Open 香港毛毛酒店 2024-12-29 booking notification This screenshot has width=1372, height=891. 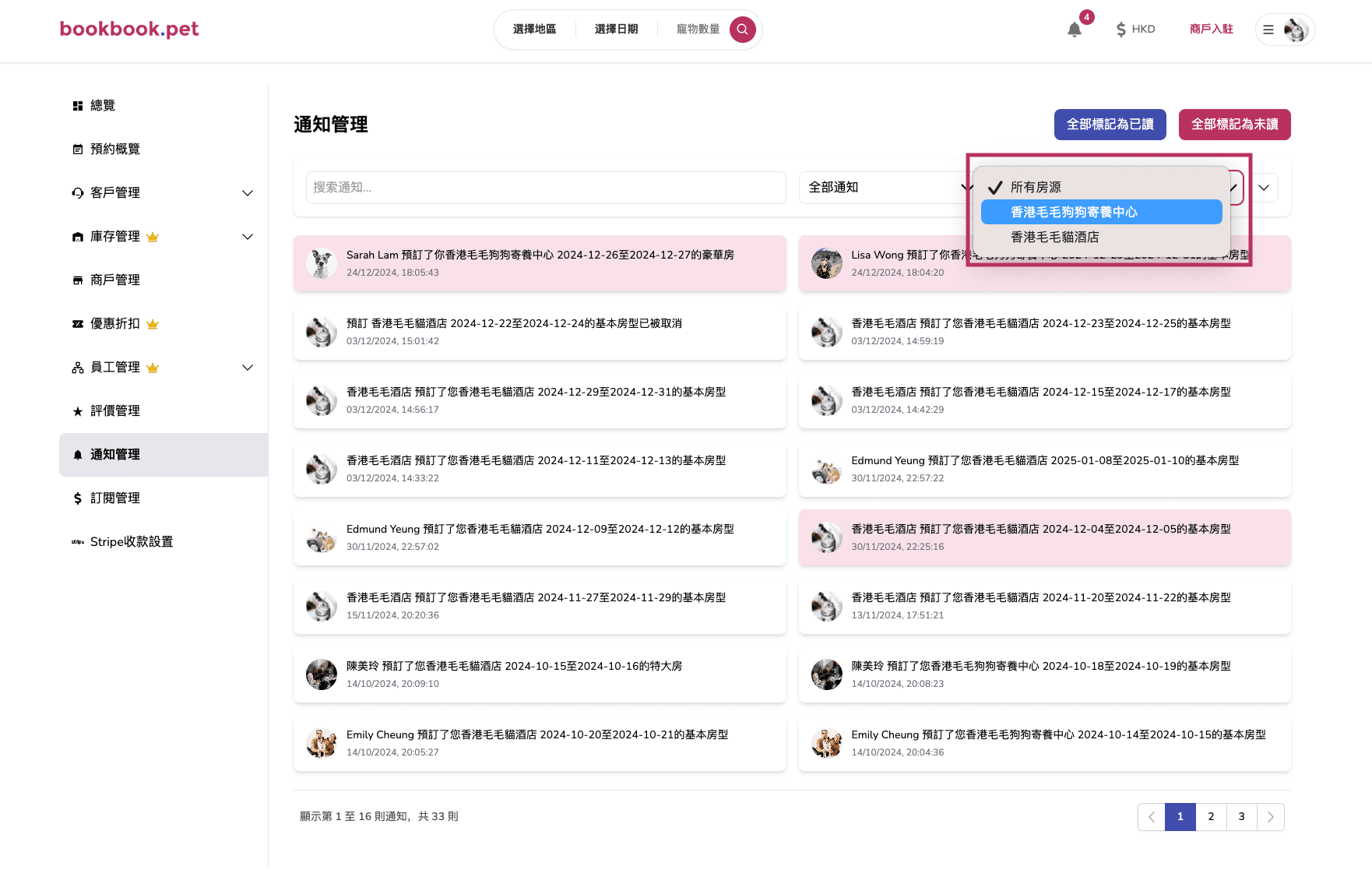(540, 400)
